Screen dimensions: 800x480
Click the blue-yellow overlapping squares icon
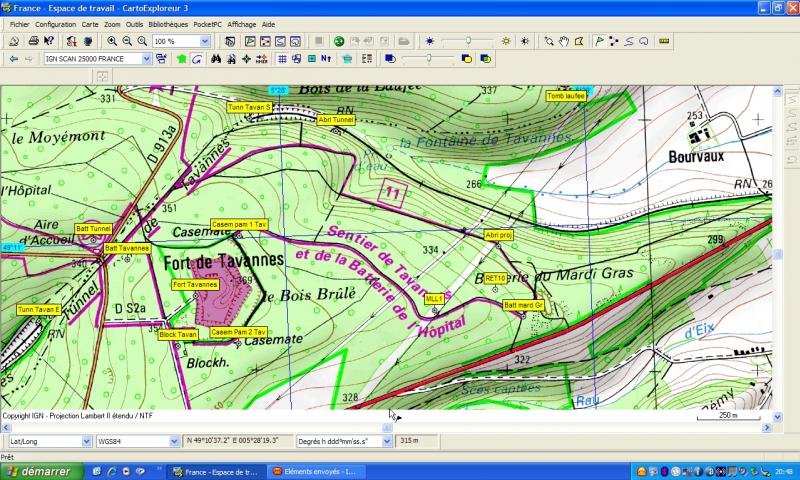[x=466, y=59]
